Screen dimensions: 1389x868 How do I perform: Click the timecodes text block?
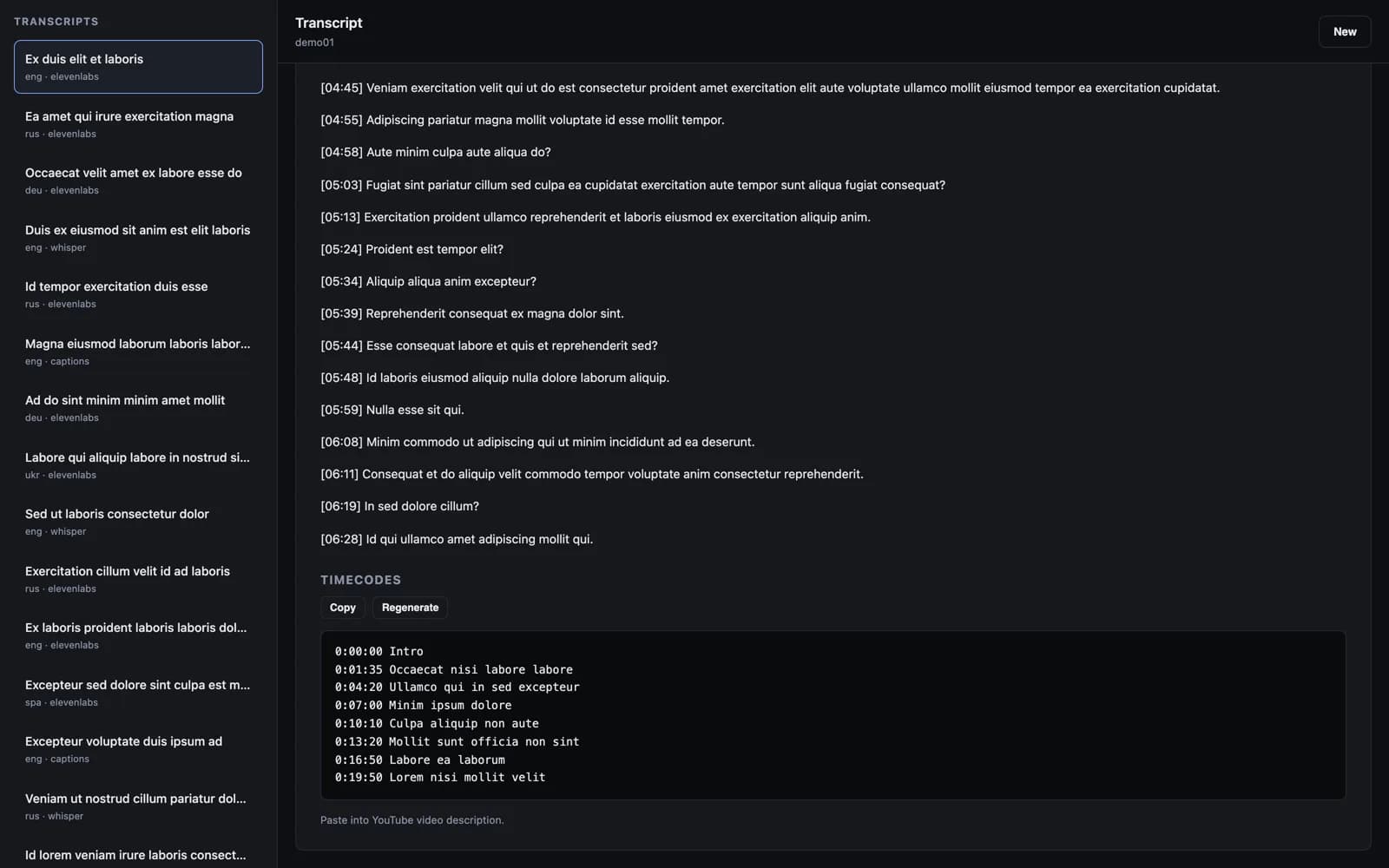coord(833,714)
